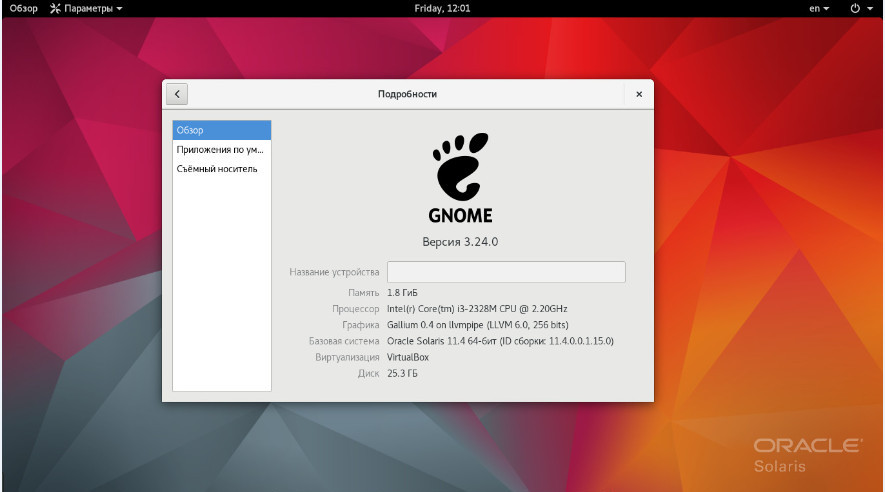
Task: Click the VirtualBox virtualization value
Action: coord(408,357)
